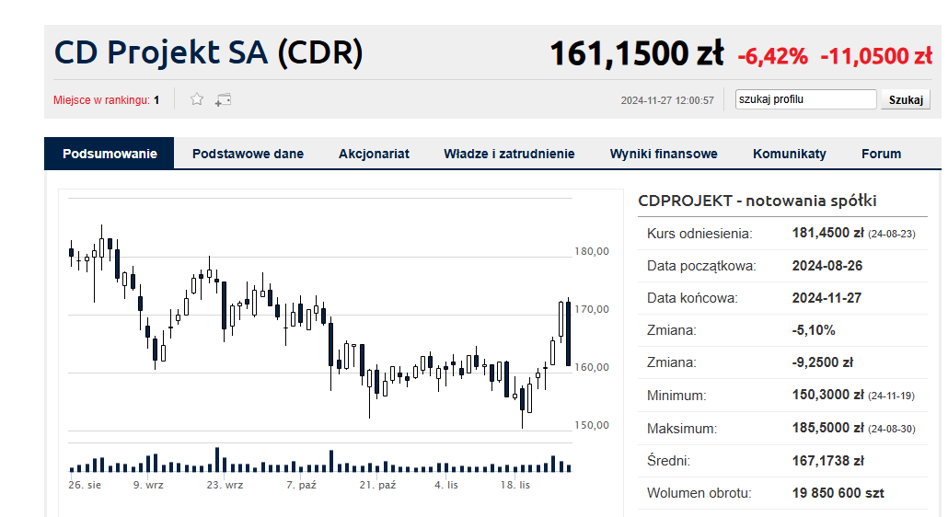Select Średni value 167,1738 zł
This screenshot has width=948, height=517.
tap(828, 460)
